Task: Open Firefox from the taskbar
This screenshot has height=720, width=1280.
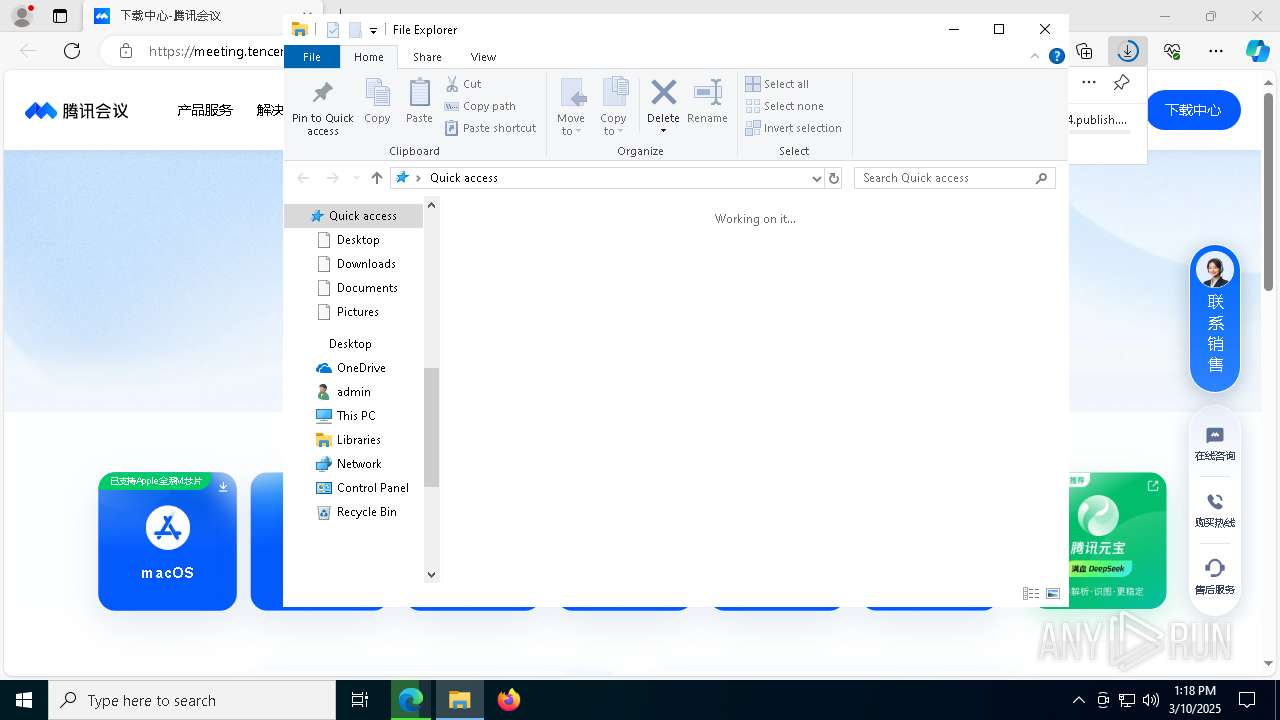Action: (x=509, y=700)
